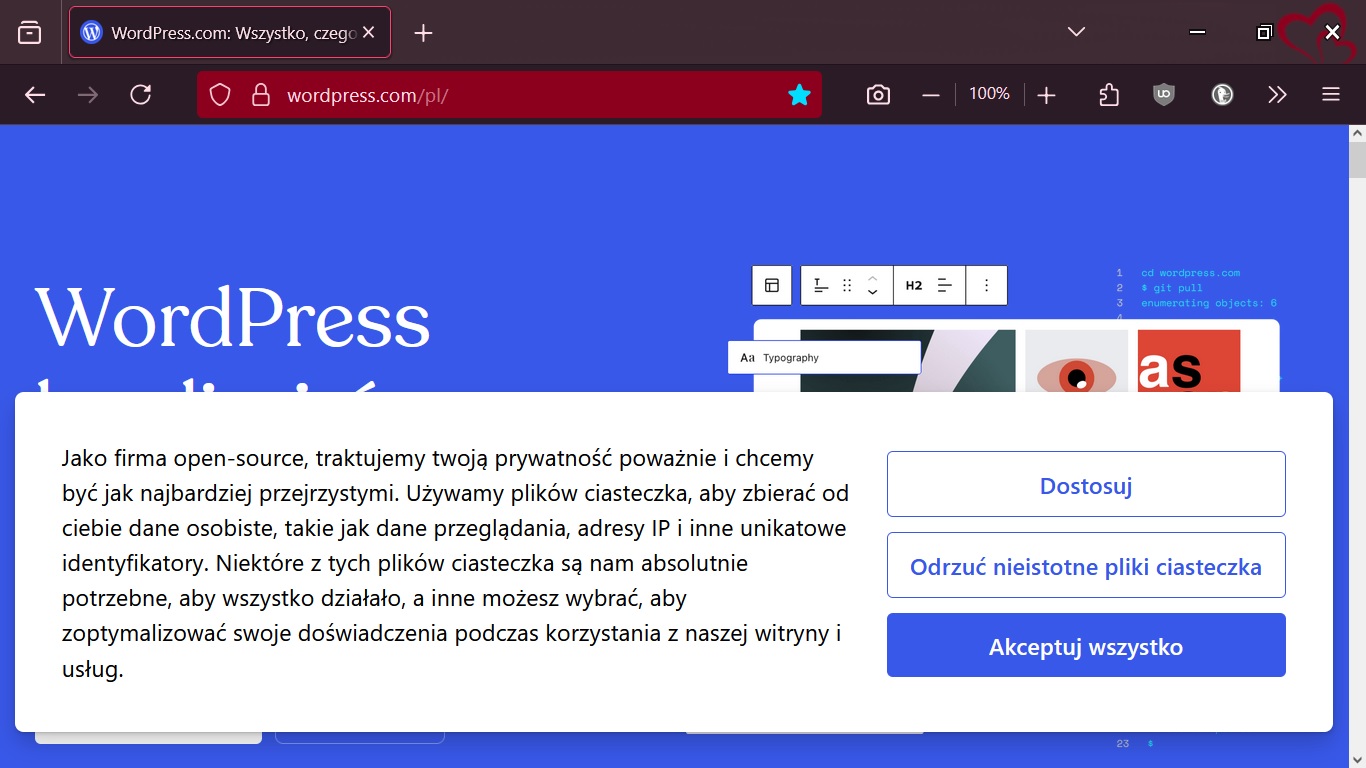The image size is (1366, 768).
Task: Reload the current page
Action: [141, 95]
